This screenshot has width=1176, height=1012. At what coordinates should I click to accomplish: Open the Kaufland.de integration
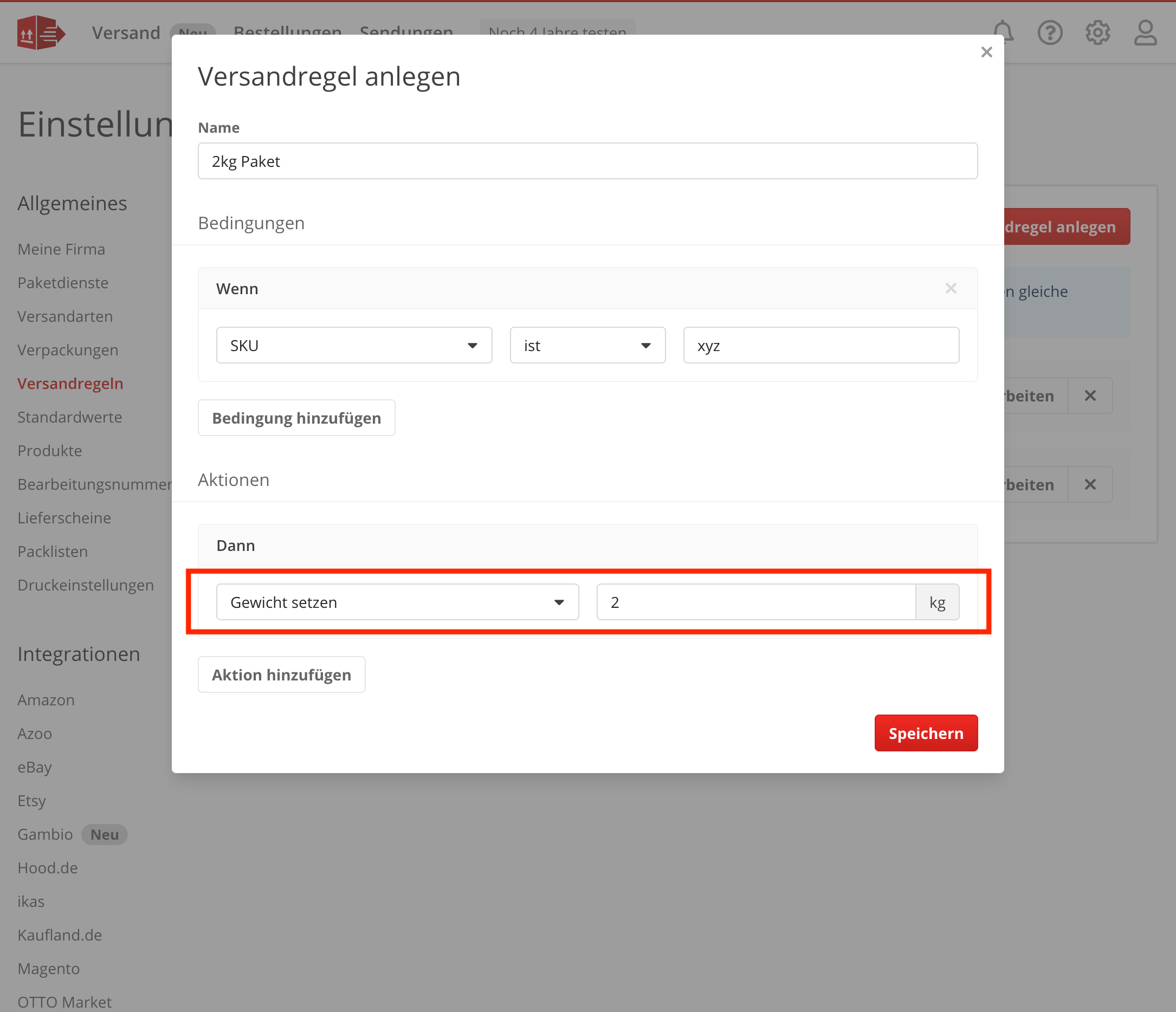click(x=60, y=935)
